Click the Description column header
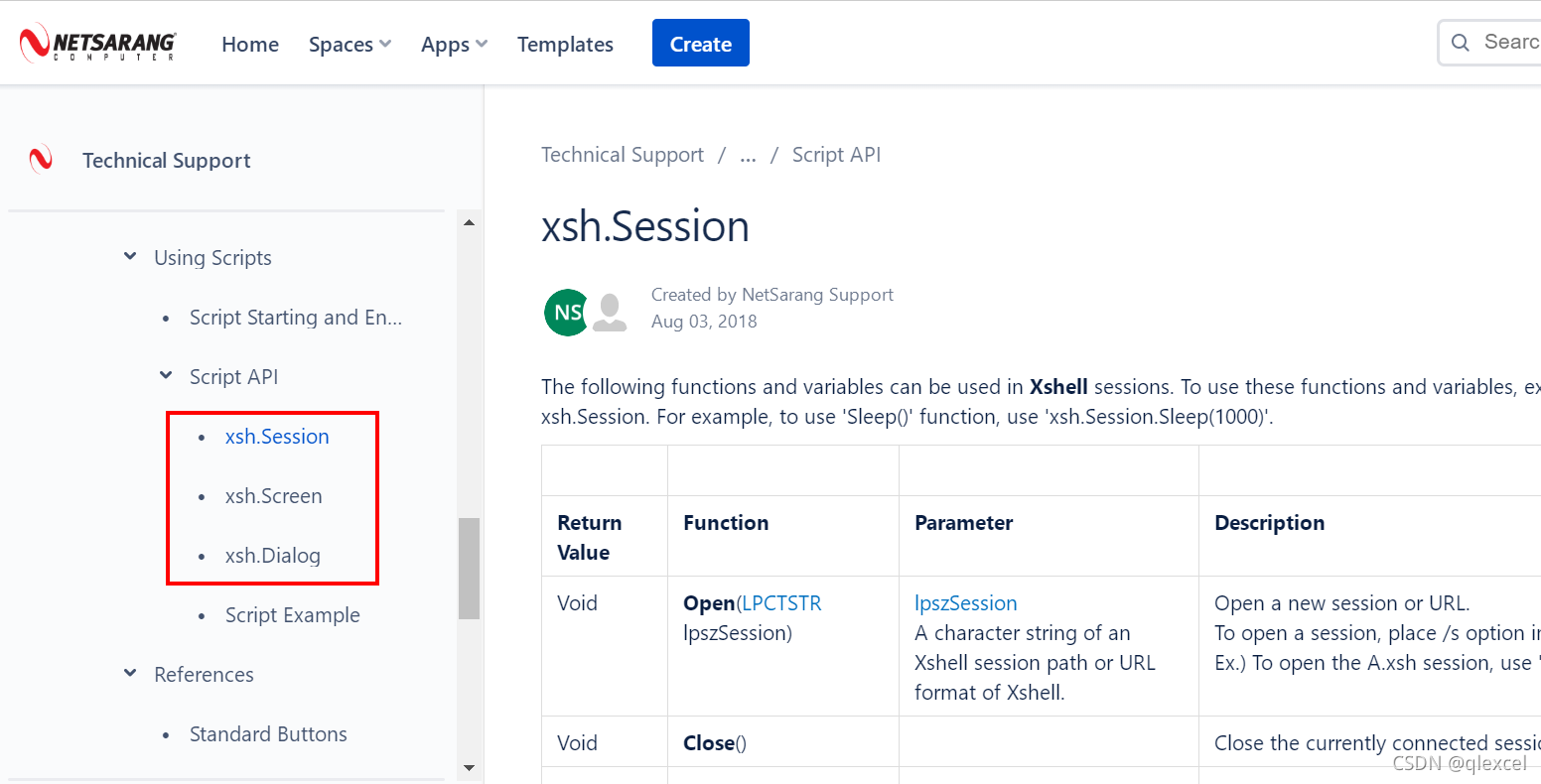This screenshot has height=784, width=1541. 1269,523
